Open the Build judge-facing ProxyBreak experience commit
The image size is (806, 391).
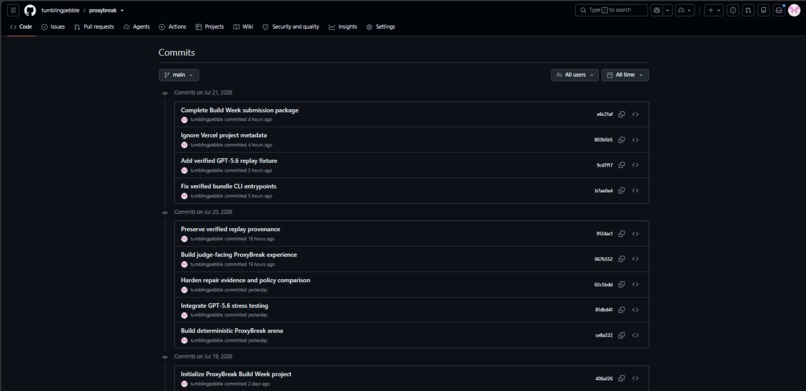click(239, 254)
